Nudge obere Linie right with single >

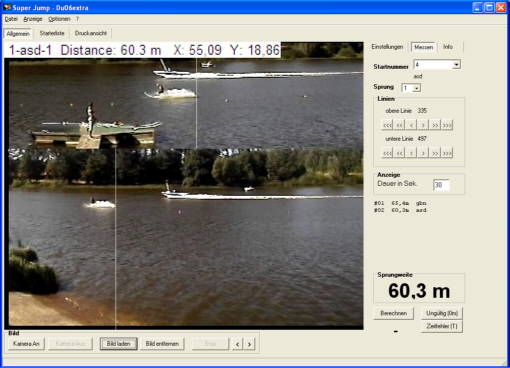click(423, 125)
